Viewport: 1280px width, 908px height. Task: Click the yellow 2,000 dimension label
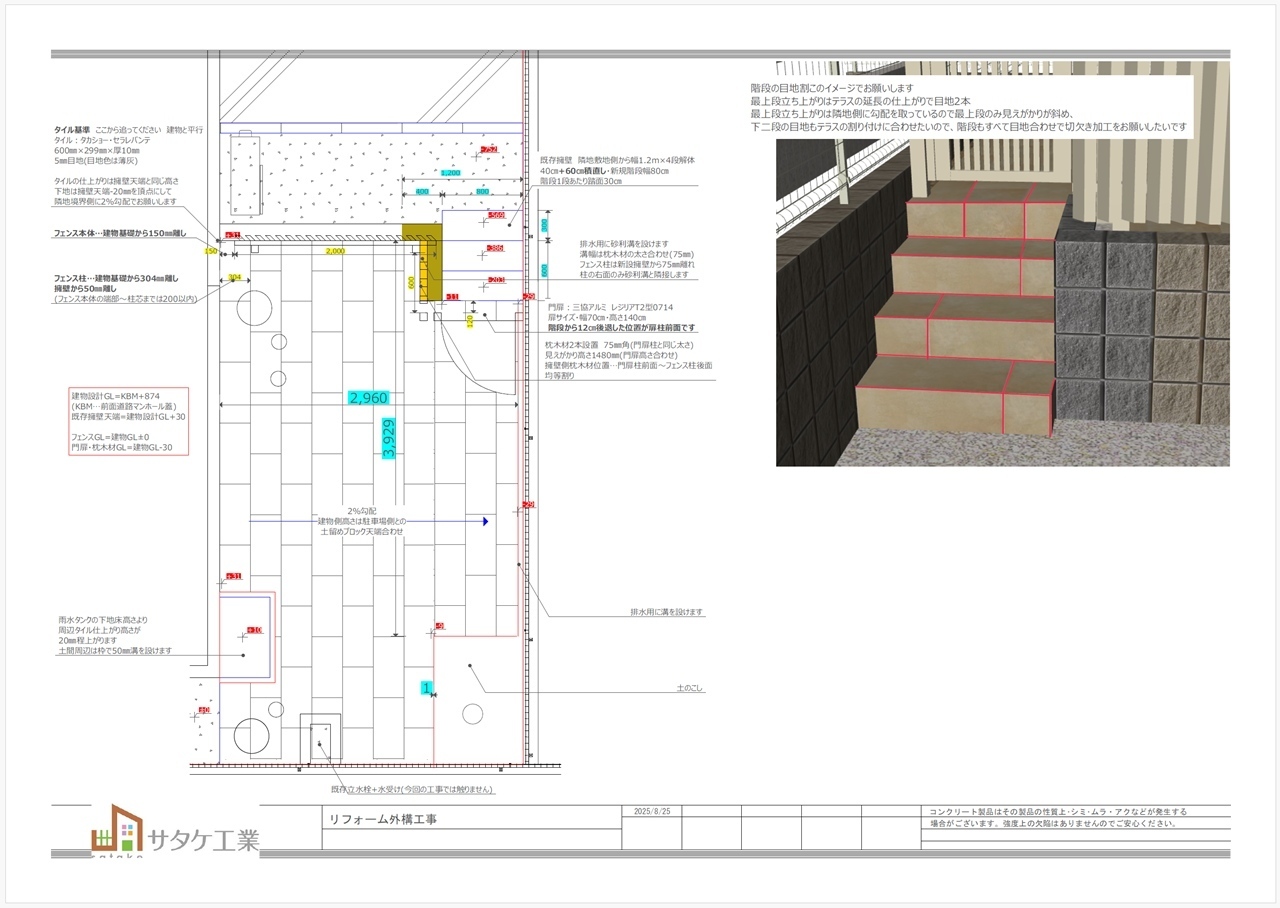334,252
